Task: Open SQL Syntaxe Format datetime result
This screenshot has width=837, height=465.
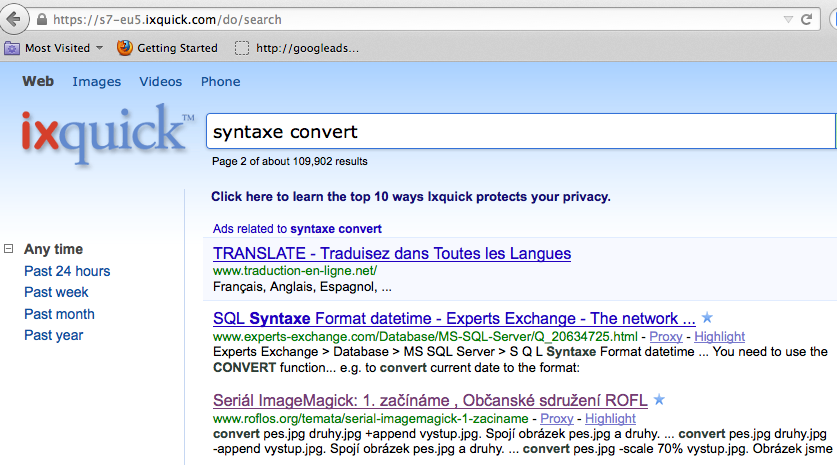Action: click(454, 319)
